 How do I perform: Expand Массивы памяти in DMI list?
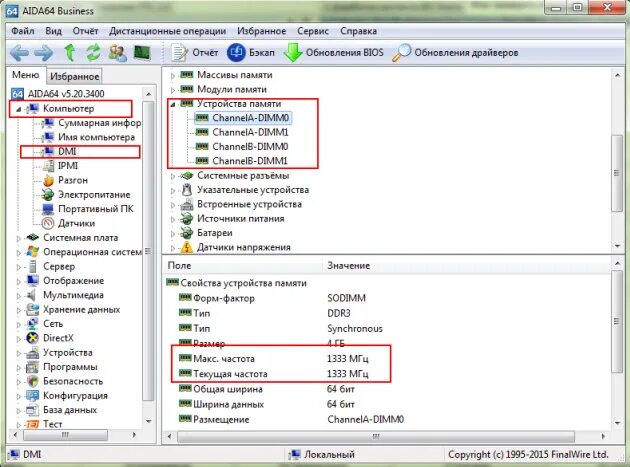[173, 76]
